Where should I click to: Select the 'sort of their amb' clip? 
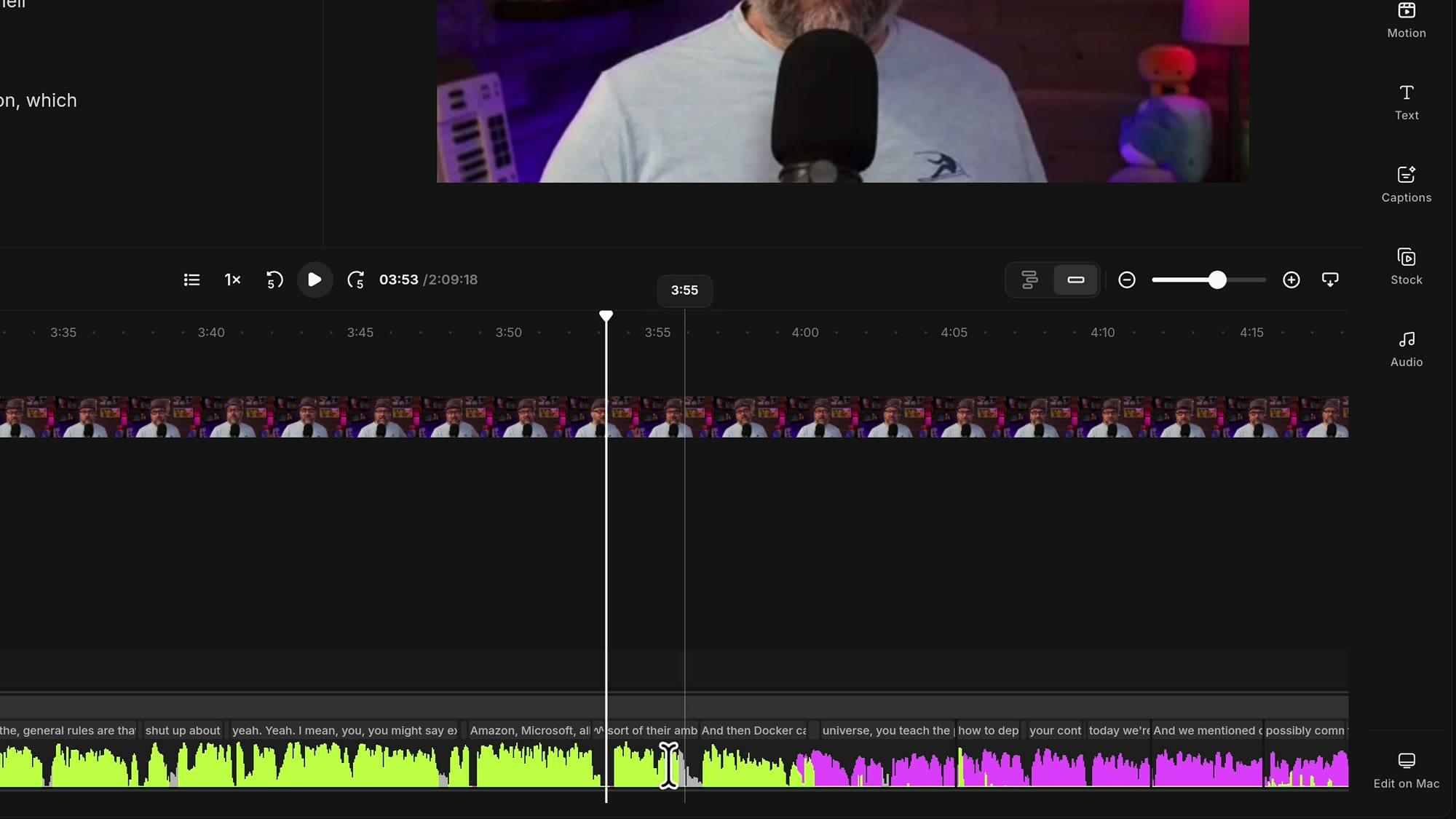(652, 730)
